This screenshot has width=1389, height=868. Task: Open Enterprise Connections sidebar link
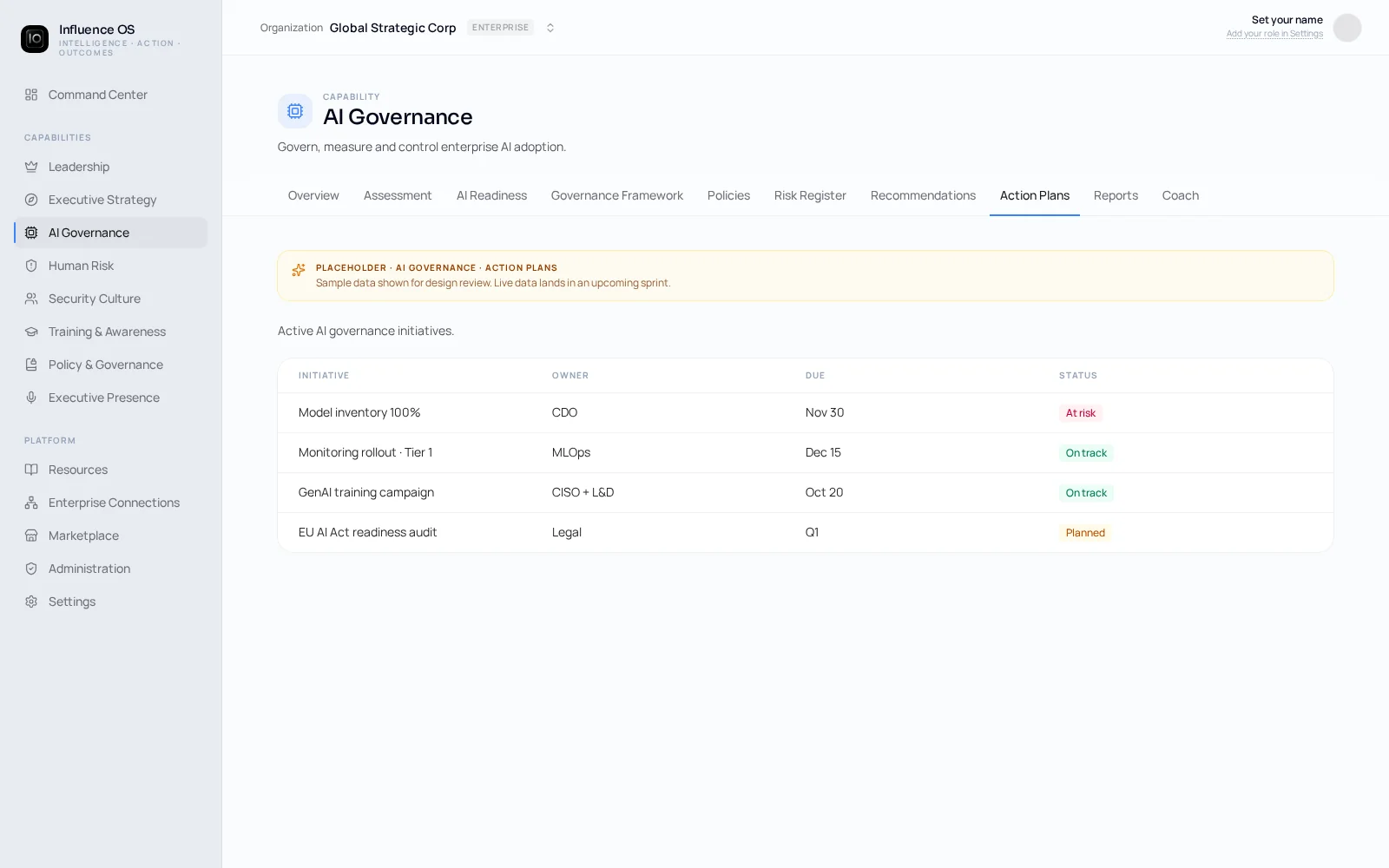pyautogui.click(x=111, y=503)
